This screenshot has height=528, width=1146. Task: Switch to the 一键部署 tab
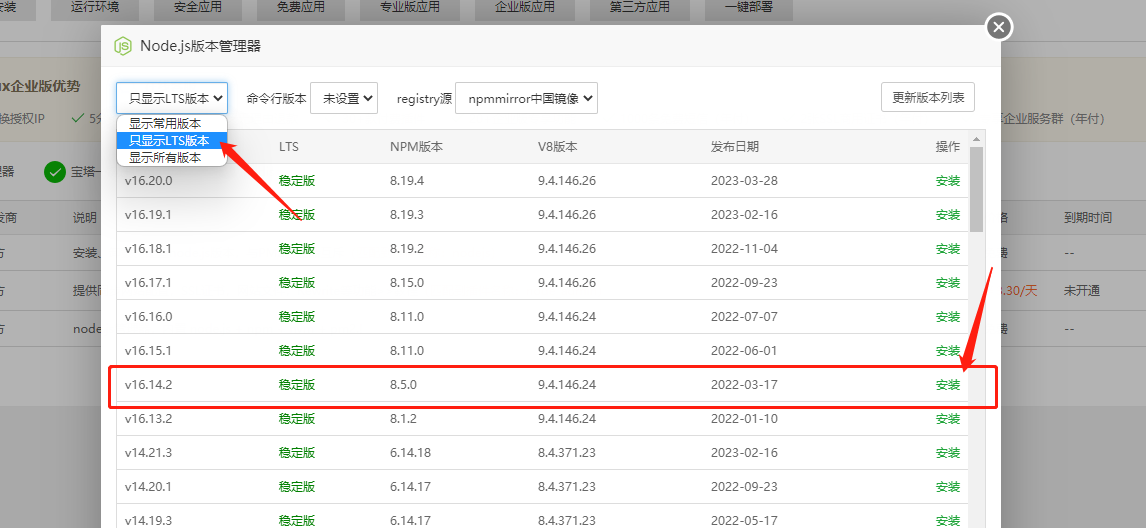(x=748, y=7)
